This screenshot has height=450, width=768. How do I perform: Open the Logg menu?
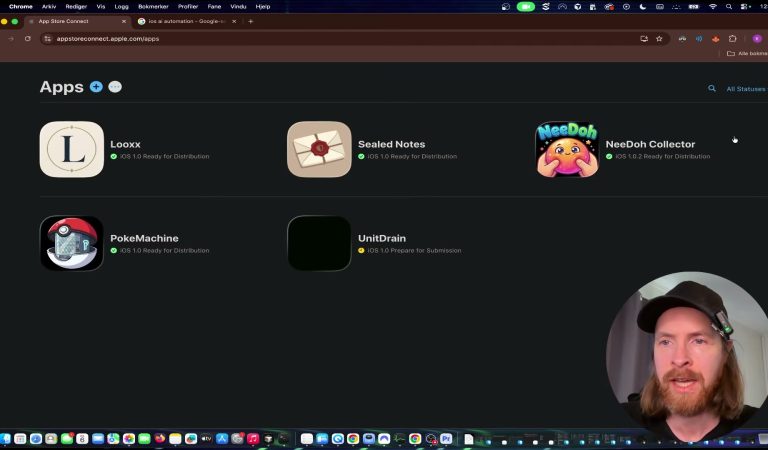coord(121,6)
